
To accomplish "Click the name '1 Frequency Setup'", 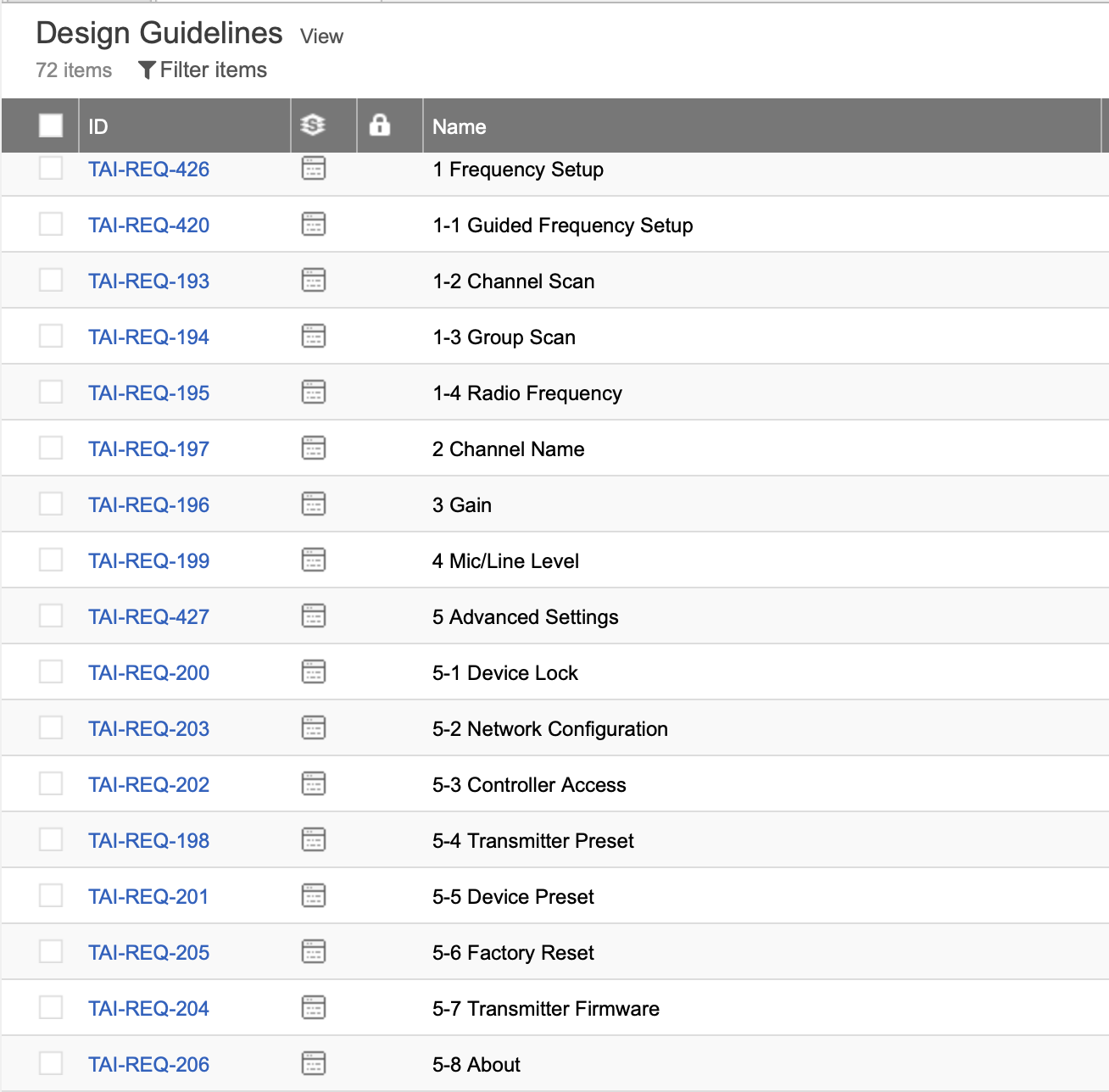I will click(518, 170).
